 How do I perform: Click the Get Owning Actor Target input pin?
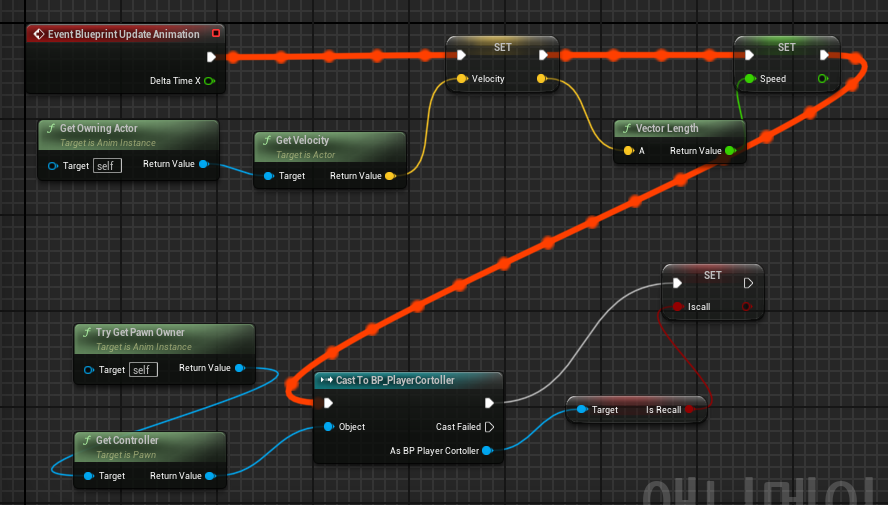[53, 166]
